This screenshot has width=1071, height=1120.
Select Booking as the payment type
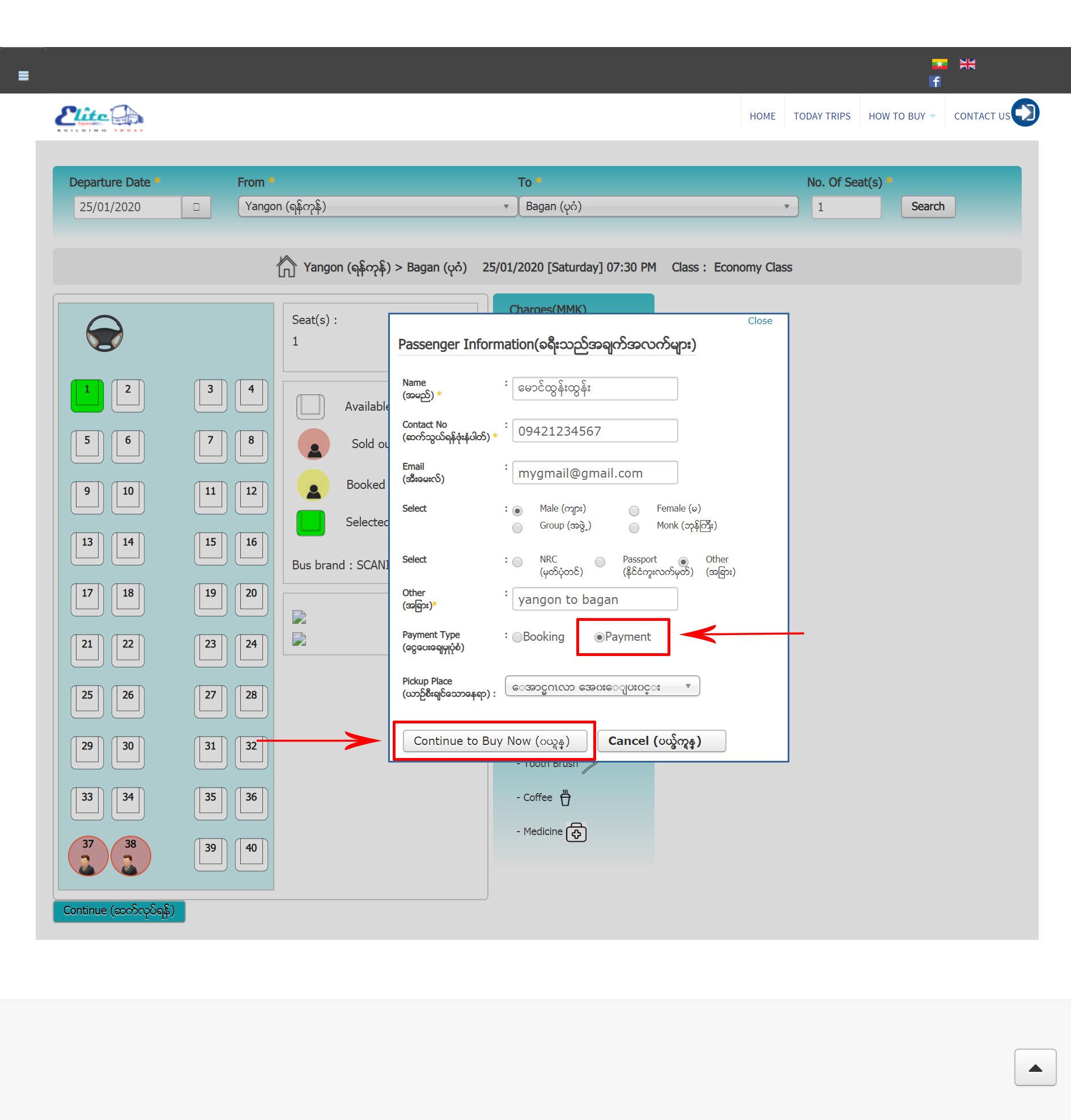click(517, 637)
